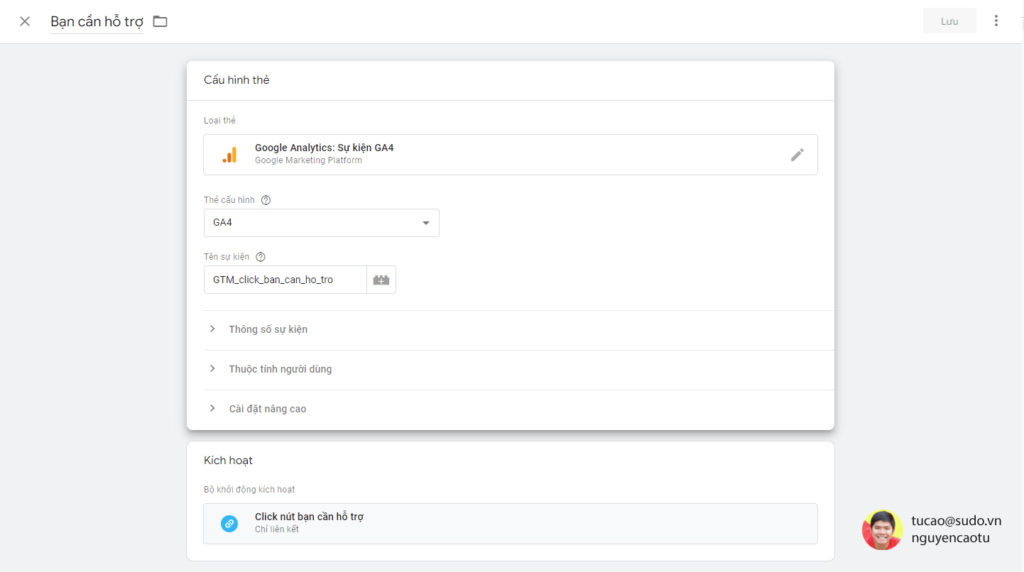Rename the tag title Bạn cần hỗ trợ

96,21
